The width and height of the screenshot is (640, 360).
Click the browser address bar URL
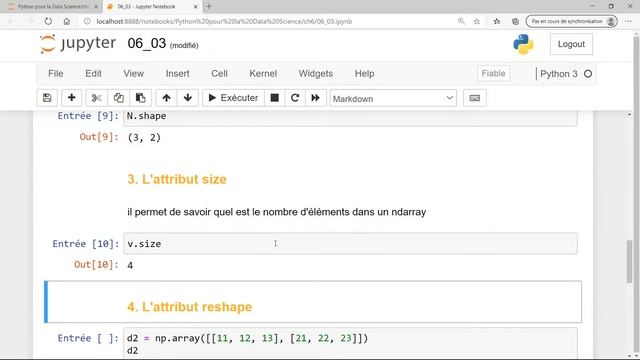pos(224,21)
